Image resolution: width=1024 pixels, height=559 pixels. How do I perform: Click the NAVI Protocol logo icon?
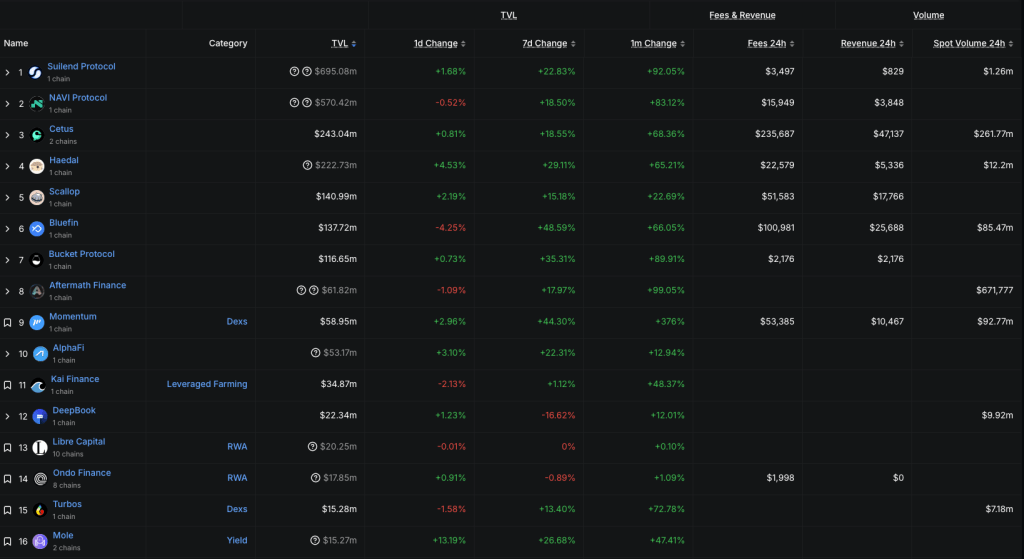(37, 104)
